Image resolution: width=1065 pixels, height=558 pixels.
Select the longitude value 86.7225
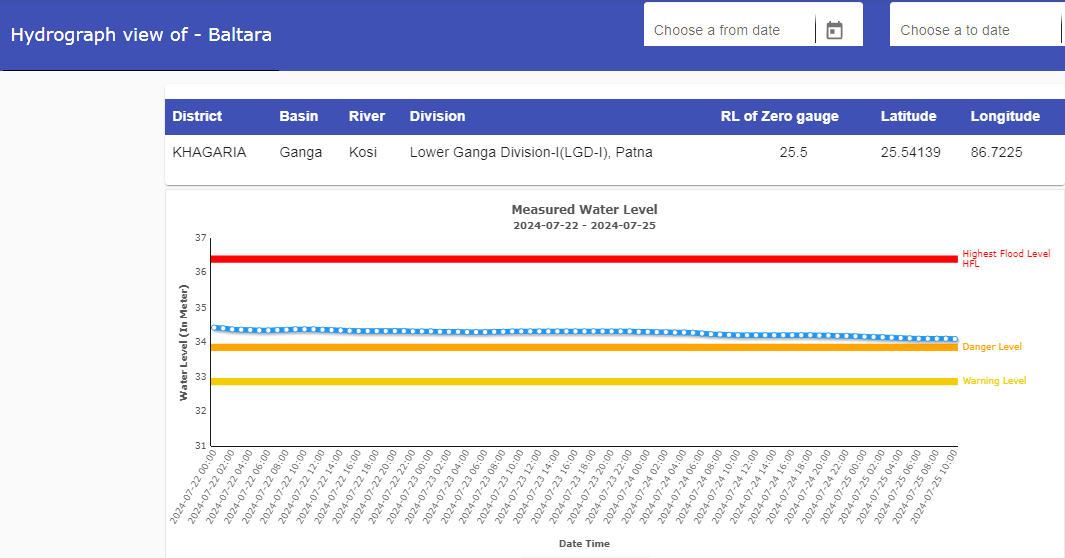(x=996, y=152)
